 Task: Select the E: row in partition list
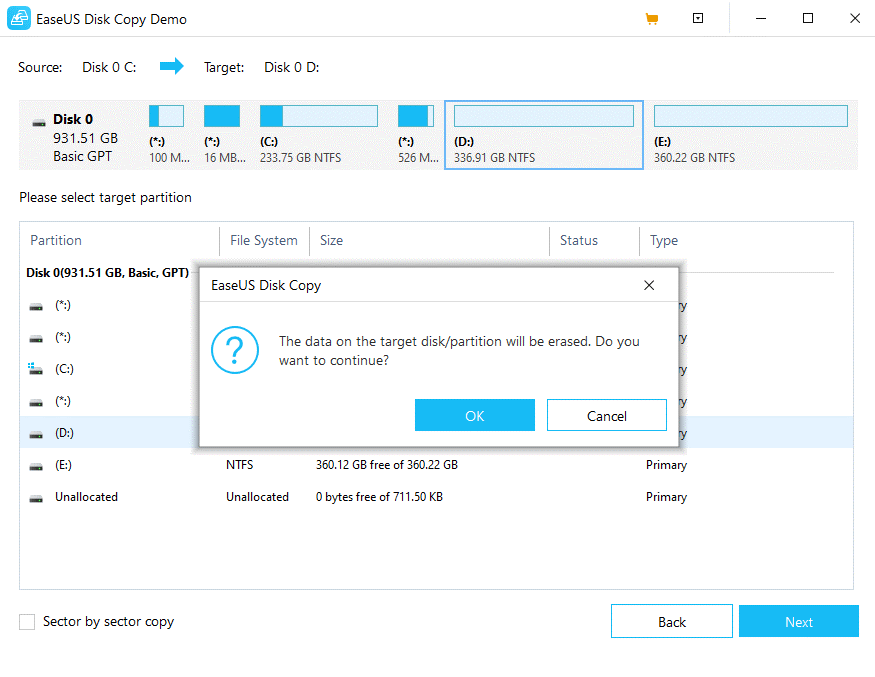(436, 464)
